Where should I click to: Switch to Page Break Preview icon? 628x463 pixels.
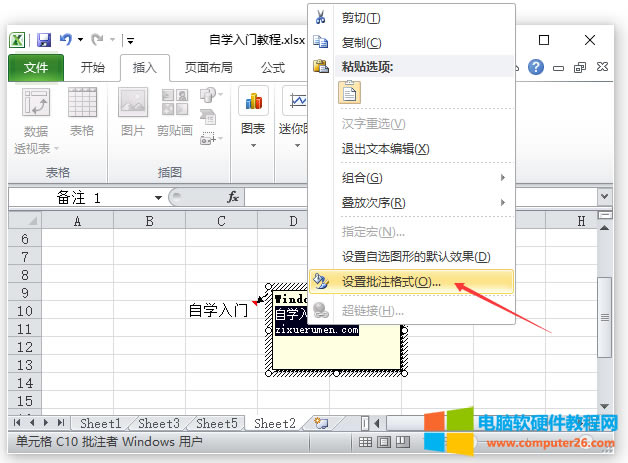pos(403,442)
